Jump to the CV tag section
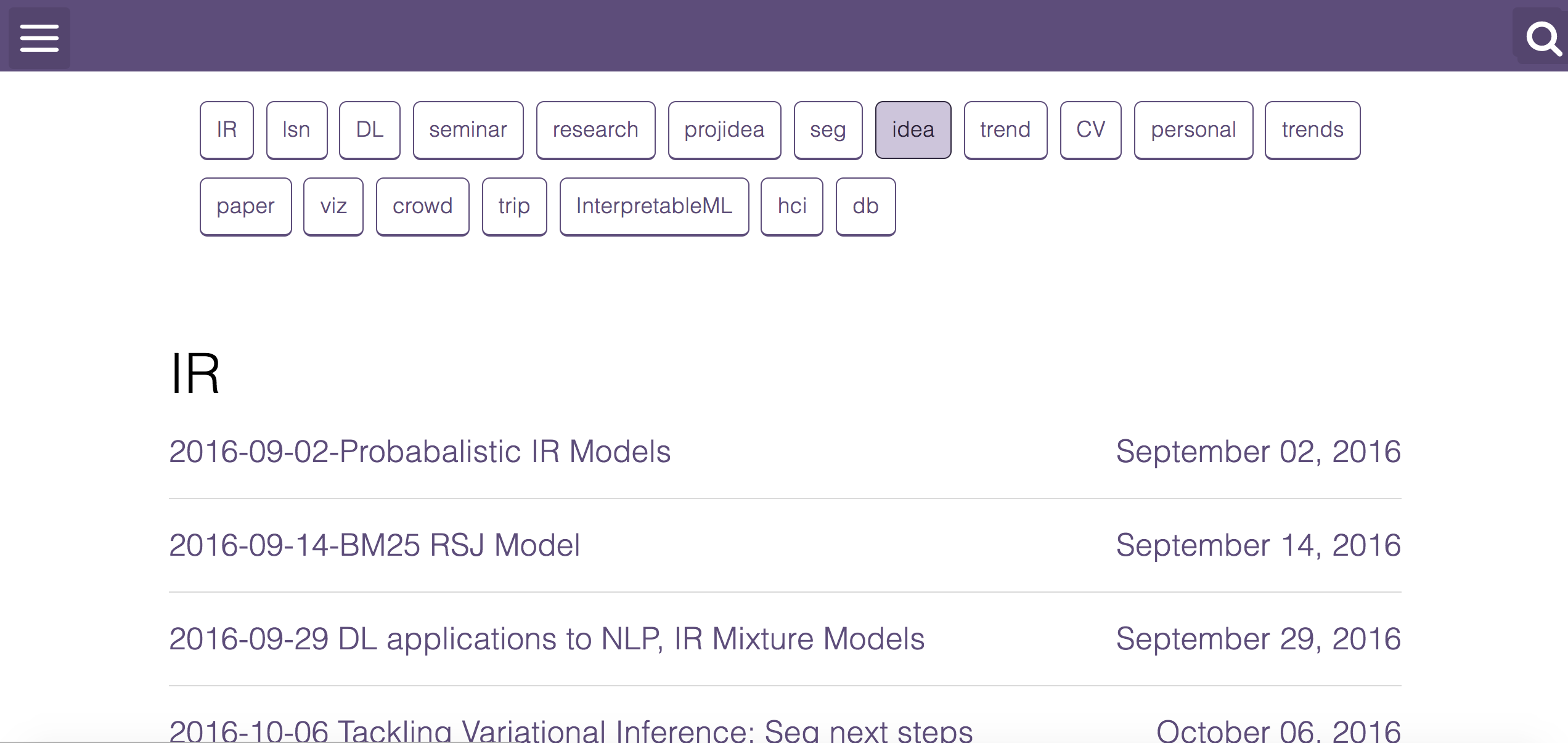 (1090, 130)
